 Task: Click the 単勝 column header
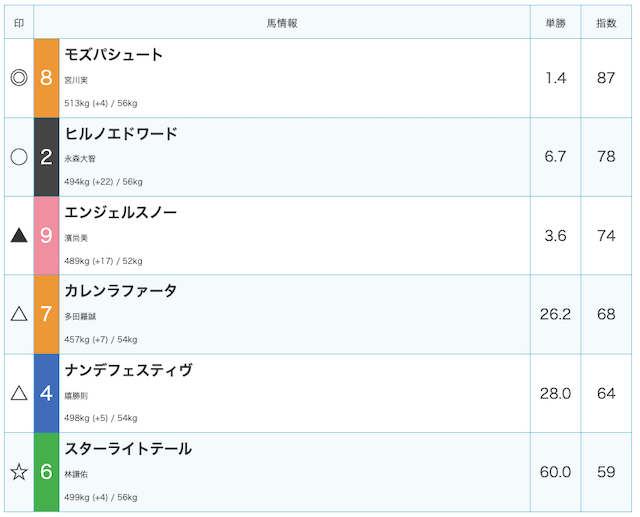tap(555, 23)
